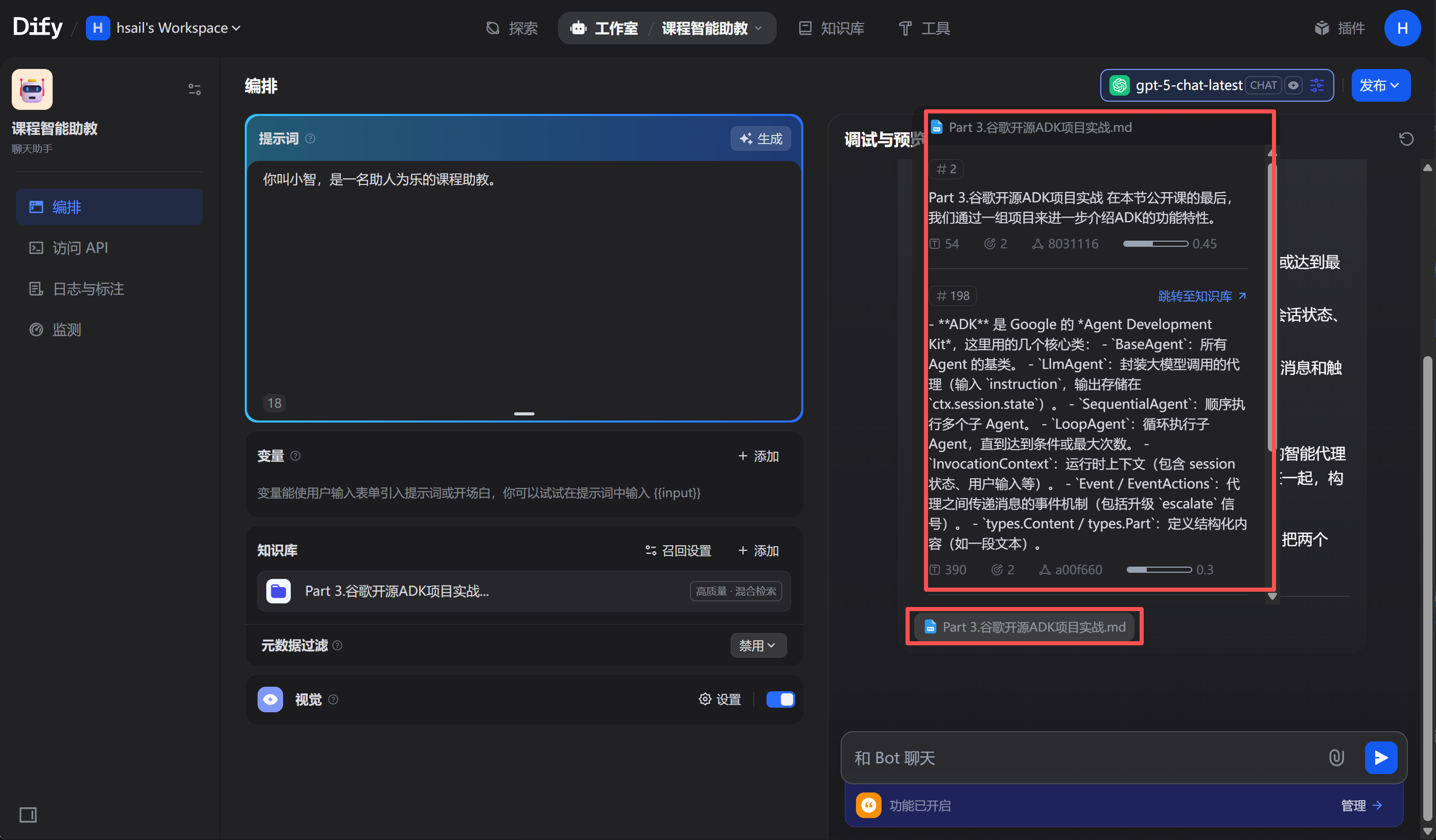This screenshot has height=840, width=1436.
Task: Click the robot app icon
Action: click(32, 89)
